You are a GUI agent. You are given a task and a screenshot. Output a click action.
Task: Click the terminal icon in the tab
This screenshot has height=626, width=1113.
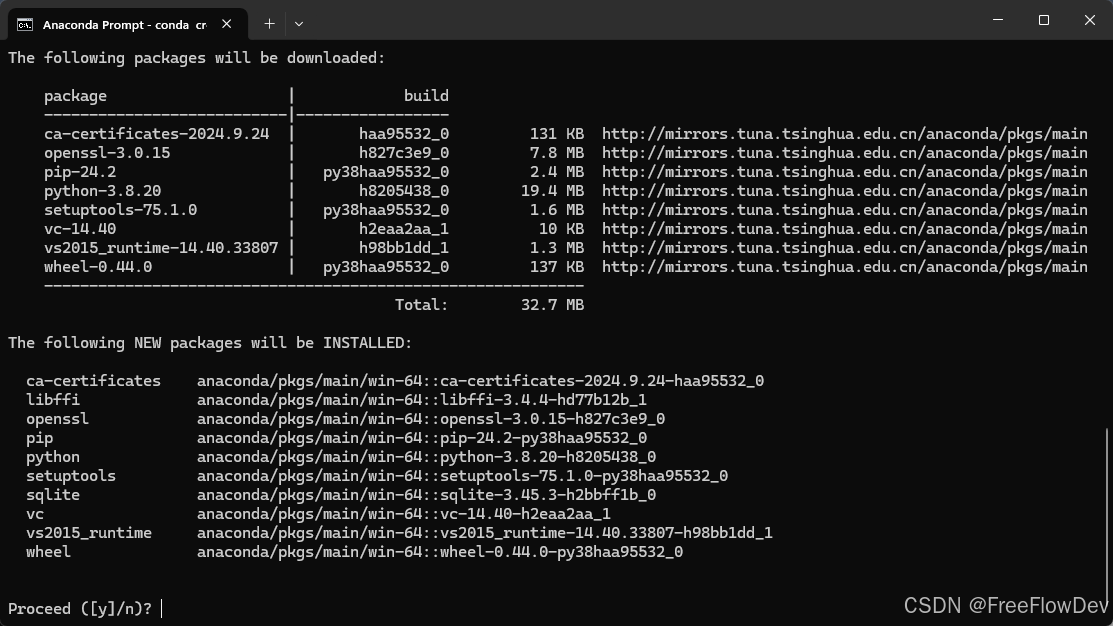tap(25, 25)
